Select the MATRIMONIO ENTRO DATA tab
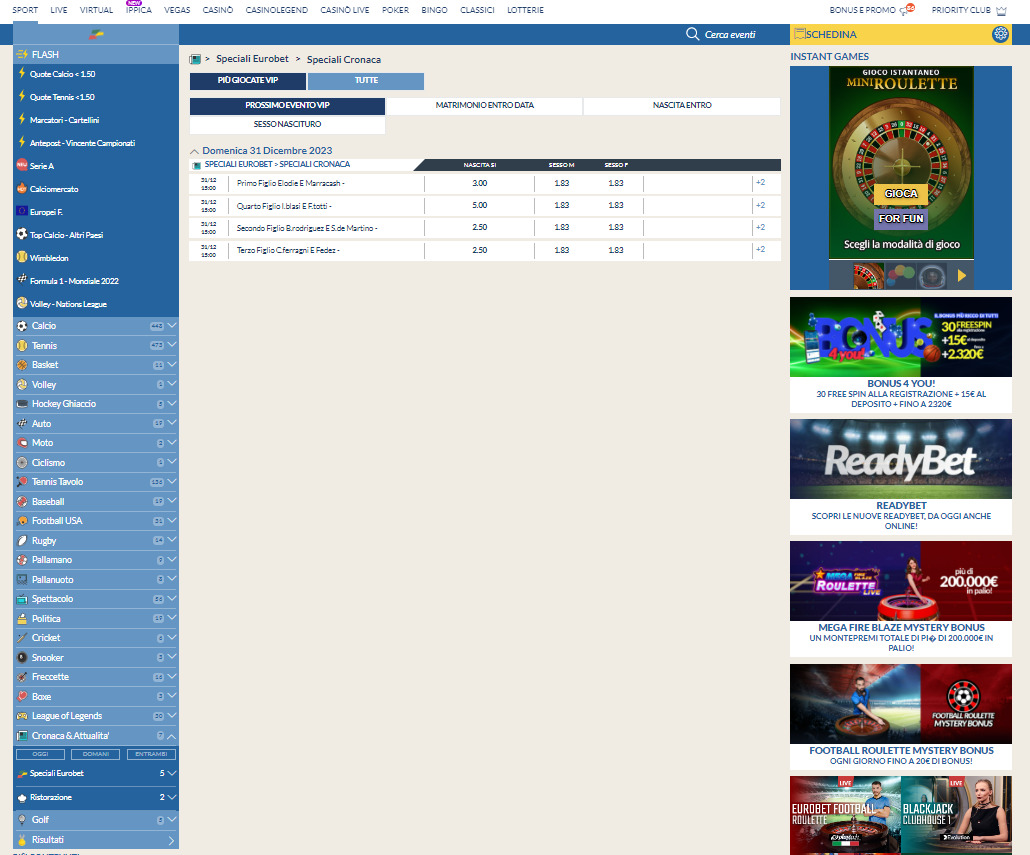This screenshot has width=1030, height=855. 485,105
